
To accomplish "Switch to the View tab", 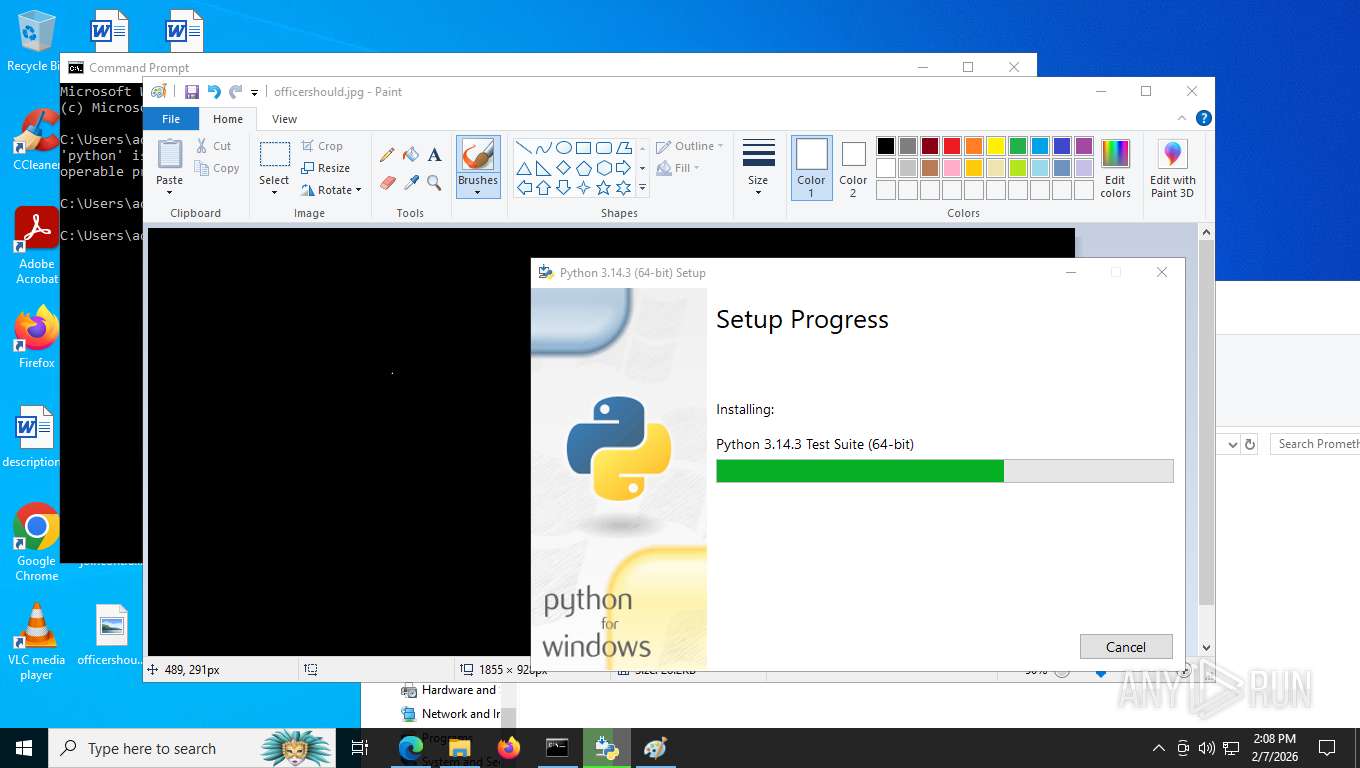I will click(285, 119).
